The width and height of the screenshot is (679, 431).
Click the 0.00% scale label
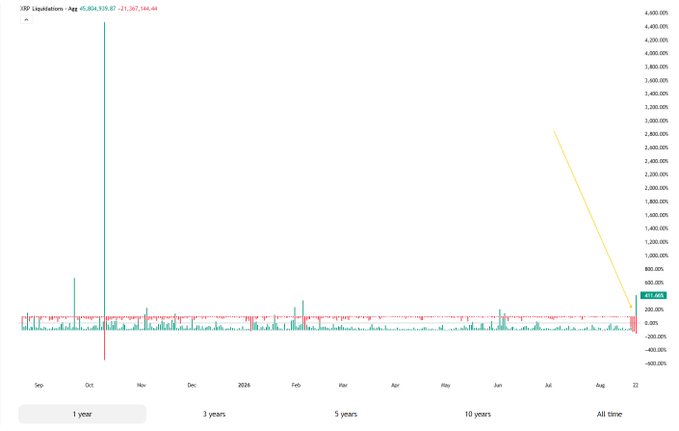[651, 323]
